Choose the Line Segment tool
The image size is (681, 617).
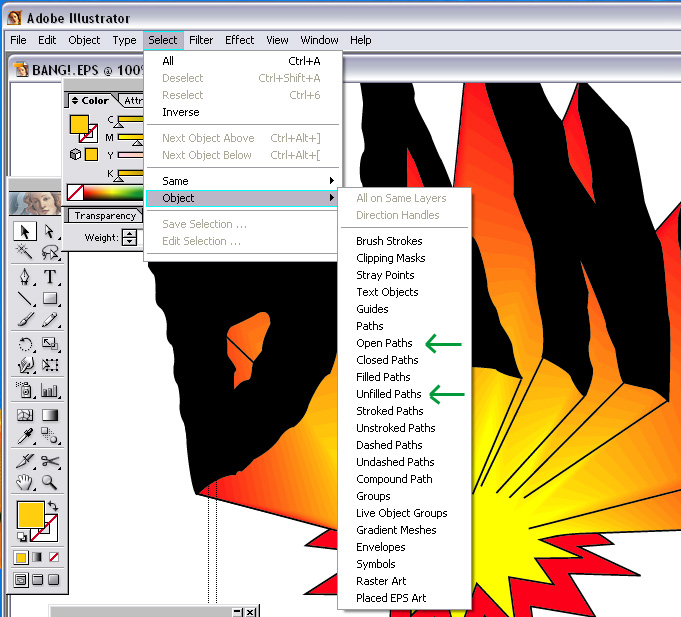click(25, 299)
